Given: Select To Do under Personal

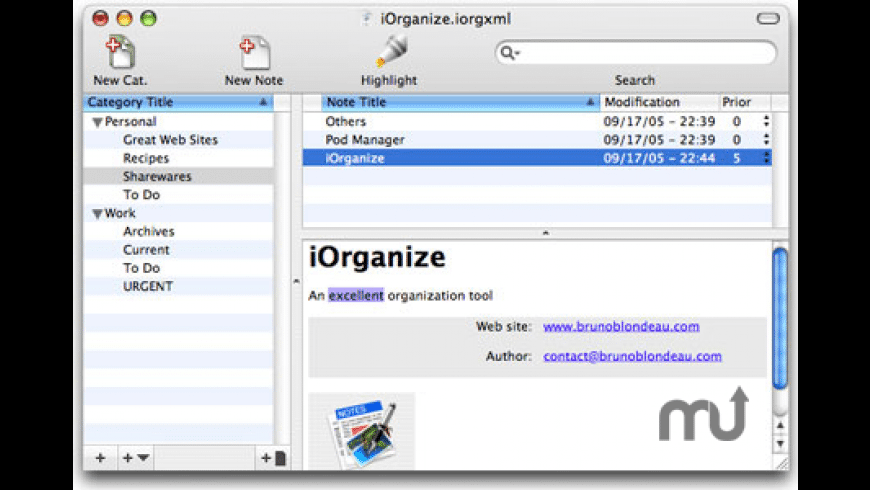Looking at the screenshot, I should pyautogui.click(x=141, y=195).
